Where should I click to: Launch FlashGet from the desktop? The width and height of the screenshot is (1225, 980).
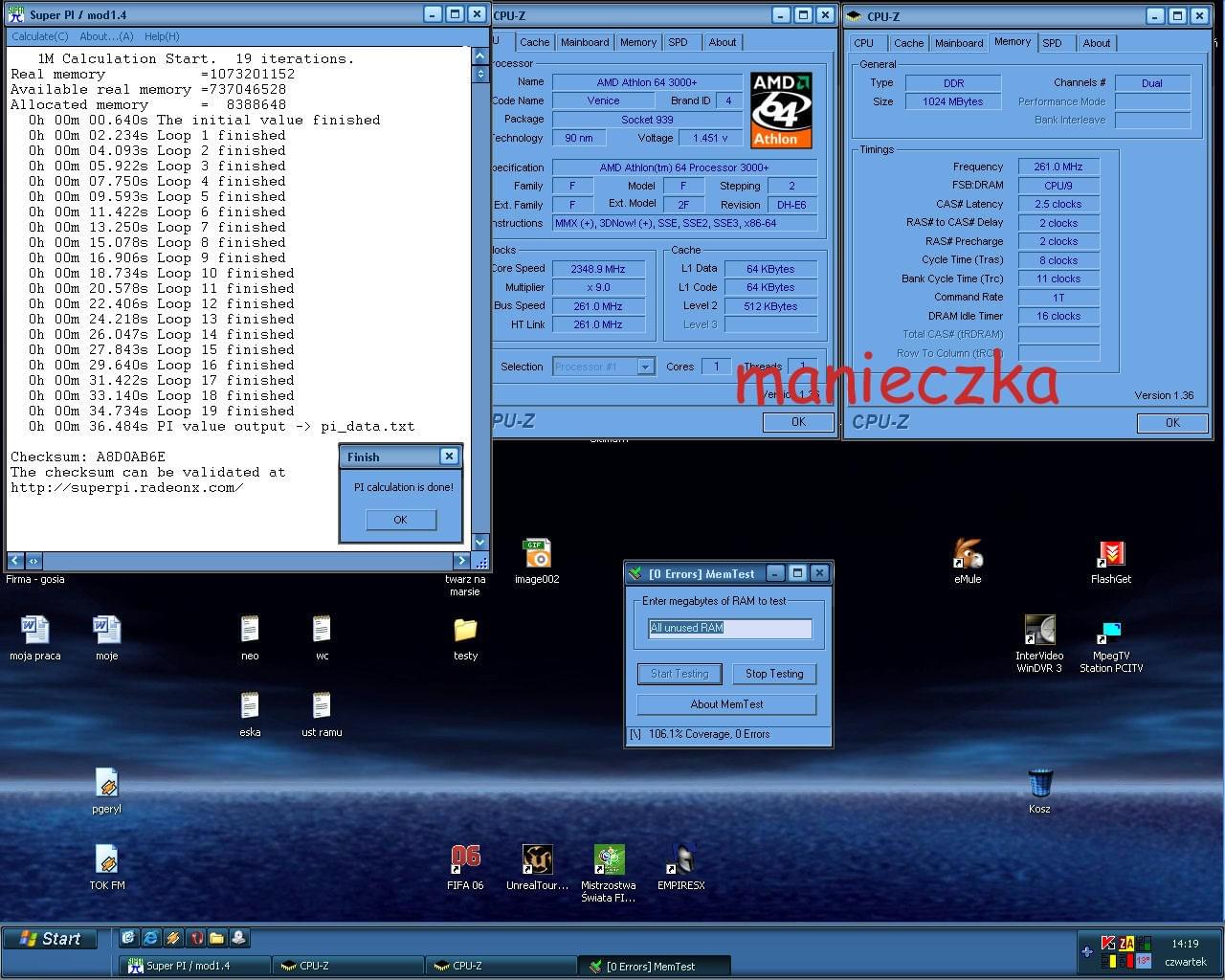pyautogui.click(x=1111, y=560)
